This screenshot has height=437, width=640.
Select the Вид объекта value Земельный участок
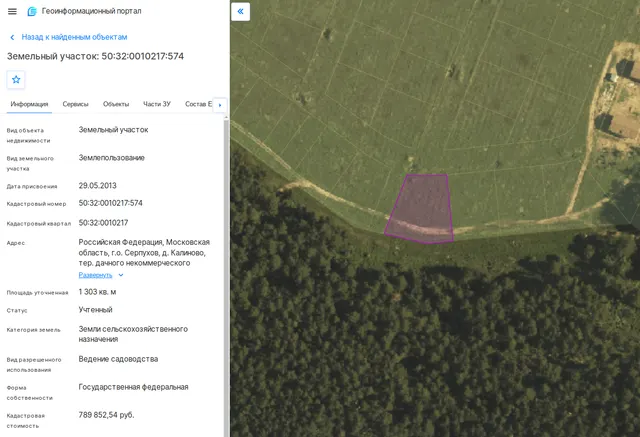point(113,130)
